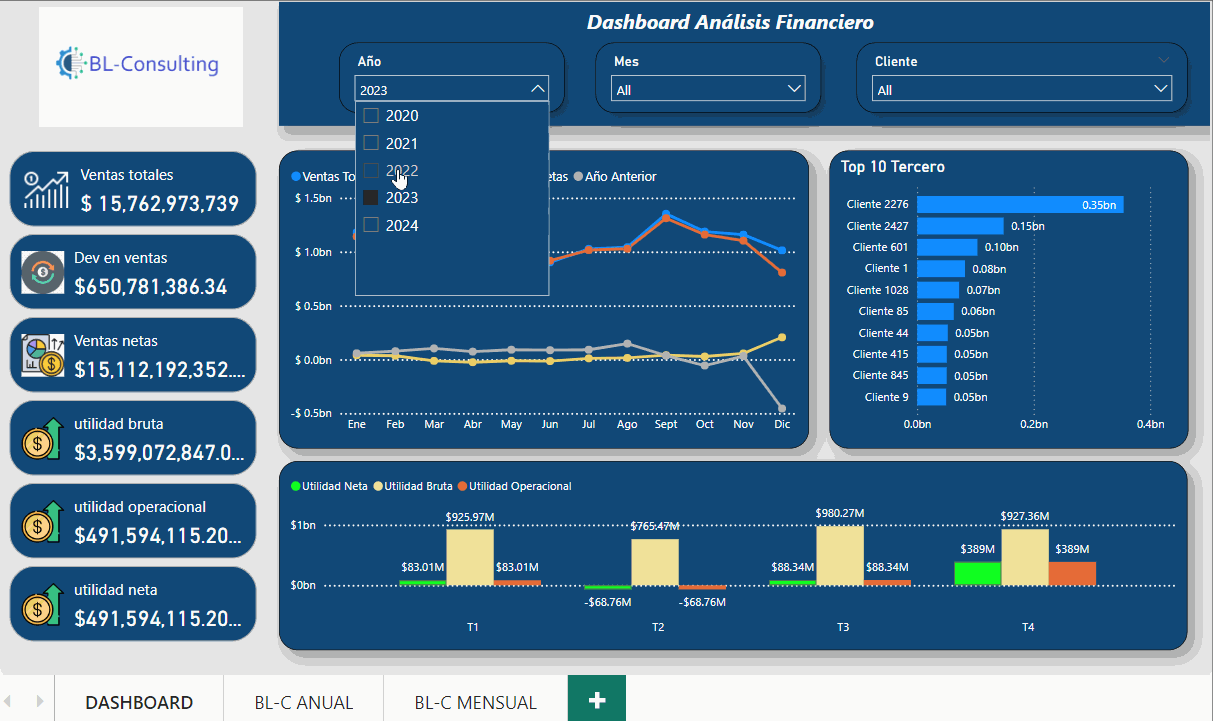Collapse the Año dropdown list
This screenshot has width=1213, height=721.
tap(537, 90)
